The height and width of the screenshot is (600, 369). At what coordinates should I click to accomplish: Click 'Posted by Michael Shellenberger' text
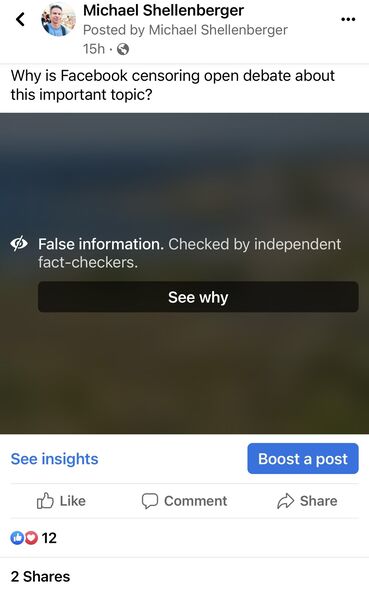(x=185, y=30)
